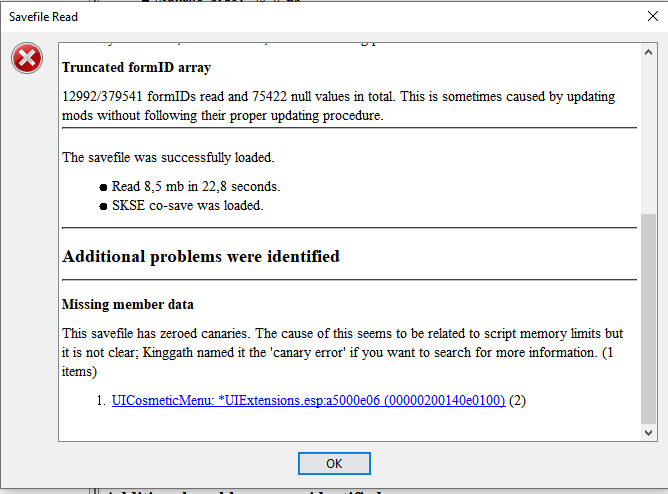Click the formIDs read paragraph text

339,106
